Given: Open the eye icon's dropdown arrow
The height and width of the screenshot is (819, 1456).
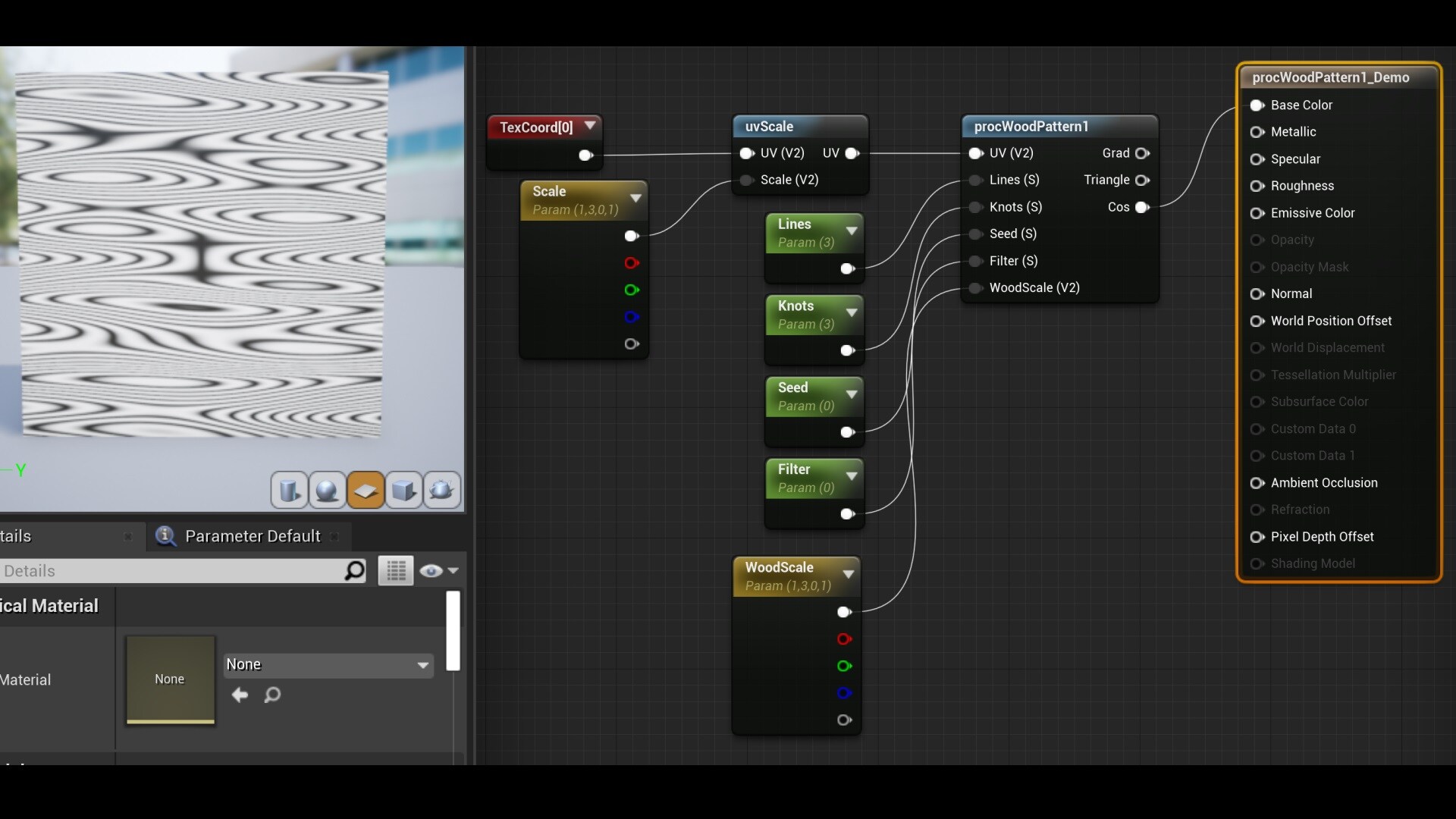Looking at the screenshot, I should click(452, 570).
